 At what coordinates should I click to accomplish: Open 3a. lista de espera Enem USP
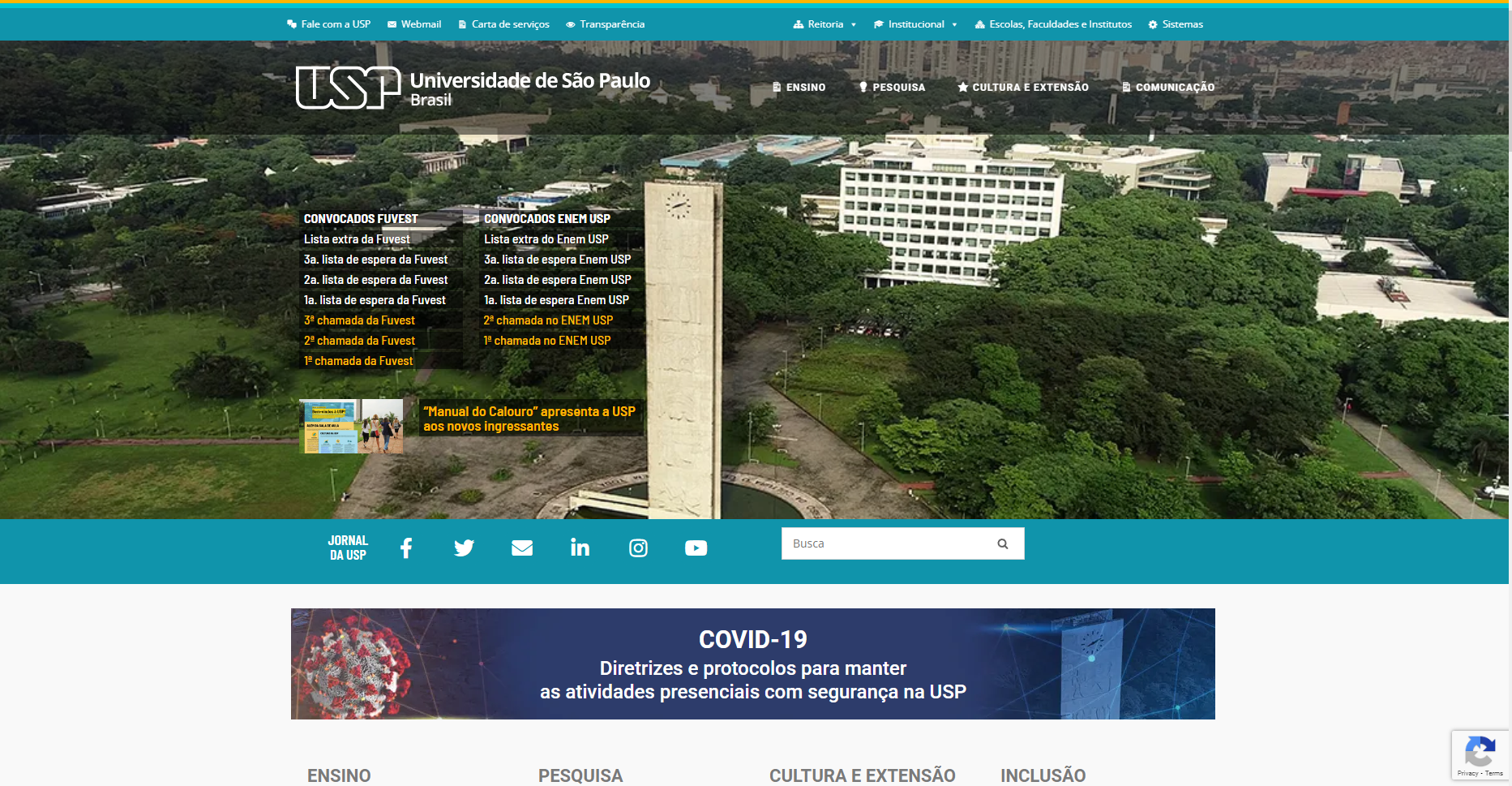(558, 260)
